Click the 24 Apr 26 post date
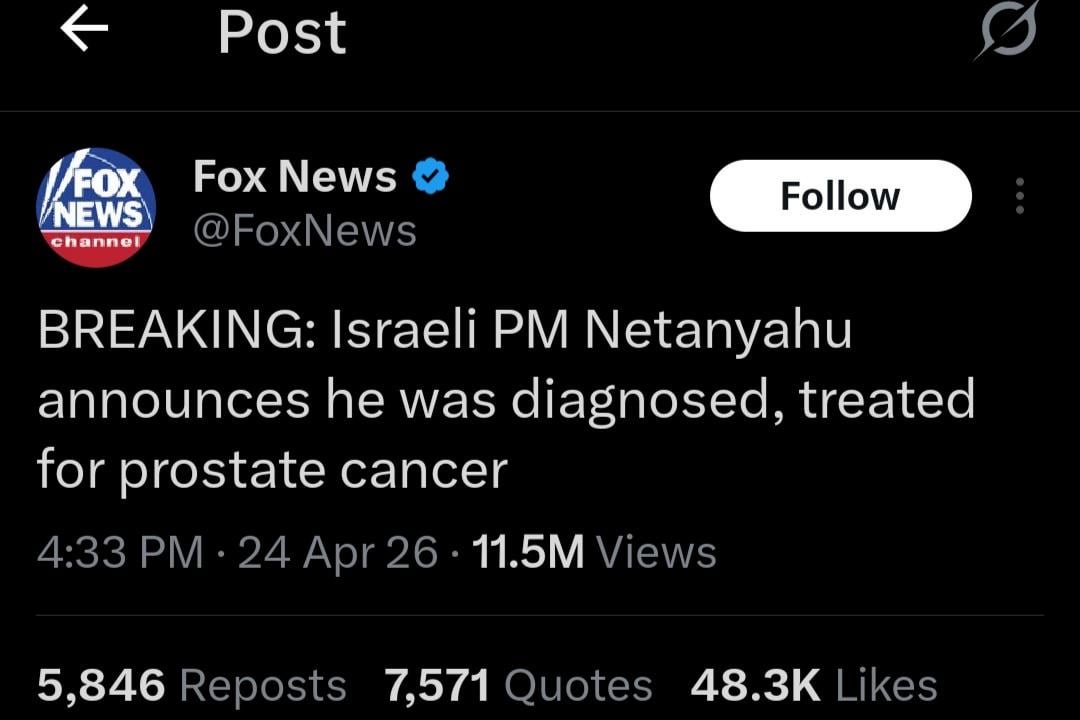The image size is (1080, 720). pyautogui.click(x=338, y=552)
